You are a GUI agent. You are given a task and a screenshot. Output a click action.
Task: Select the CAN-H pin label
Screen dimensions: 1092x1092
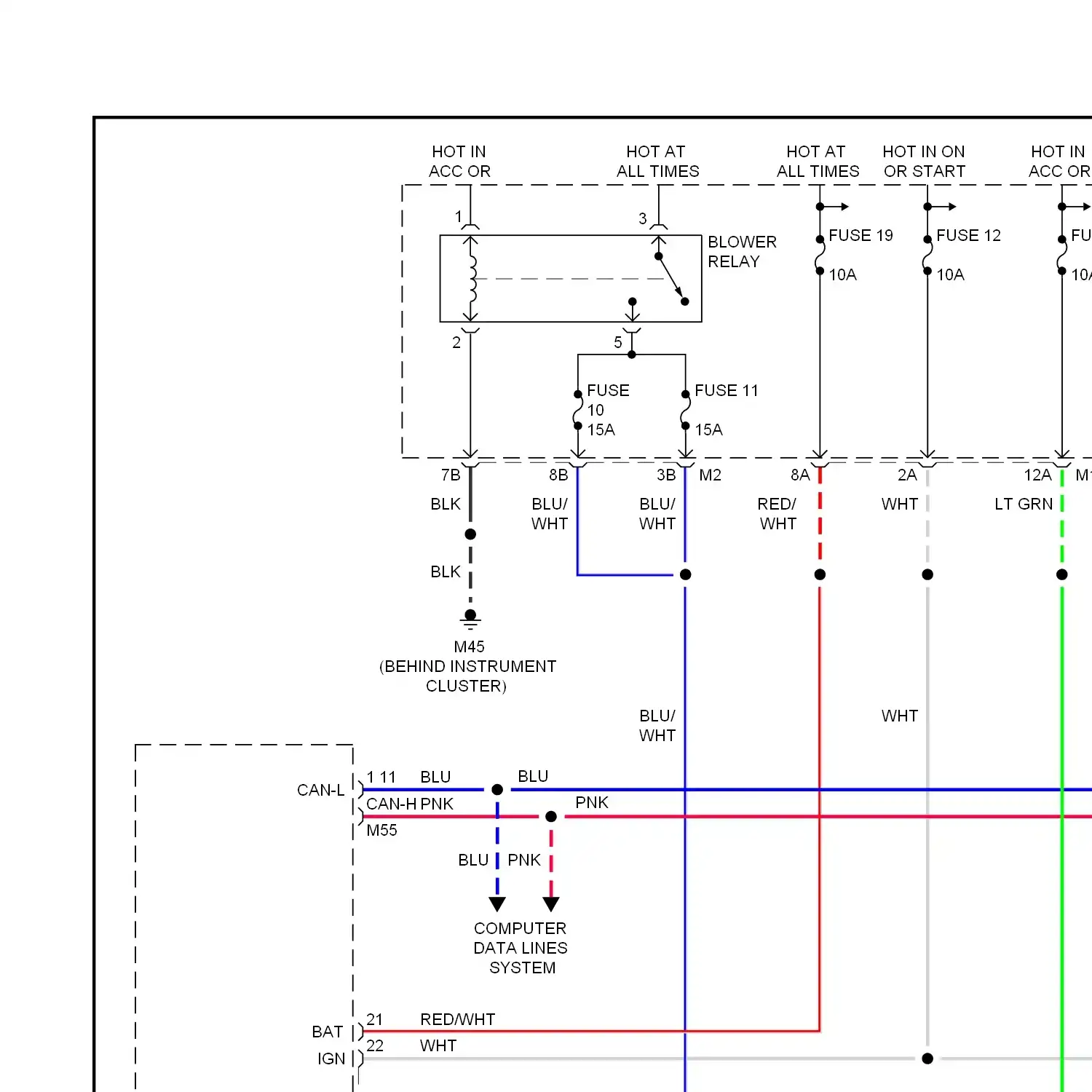(391, 804)
